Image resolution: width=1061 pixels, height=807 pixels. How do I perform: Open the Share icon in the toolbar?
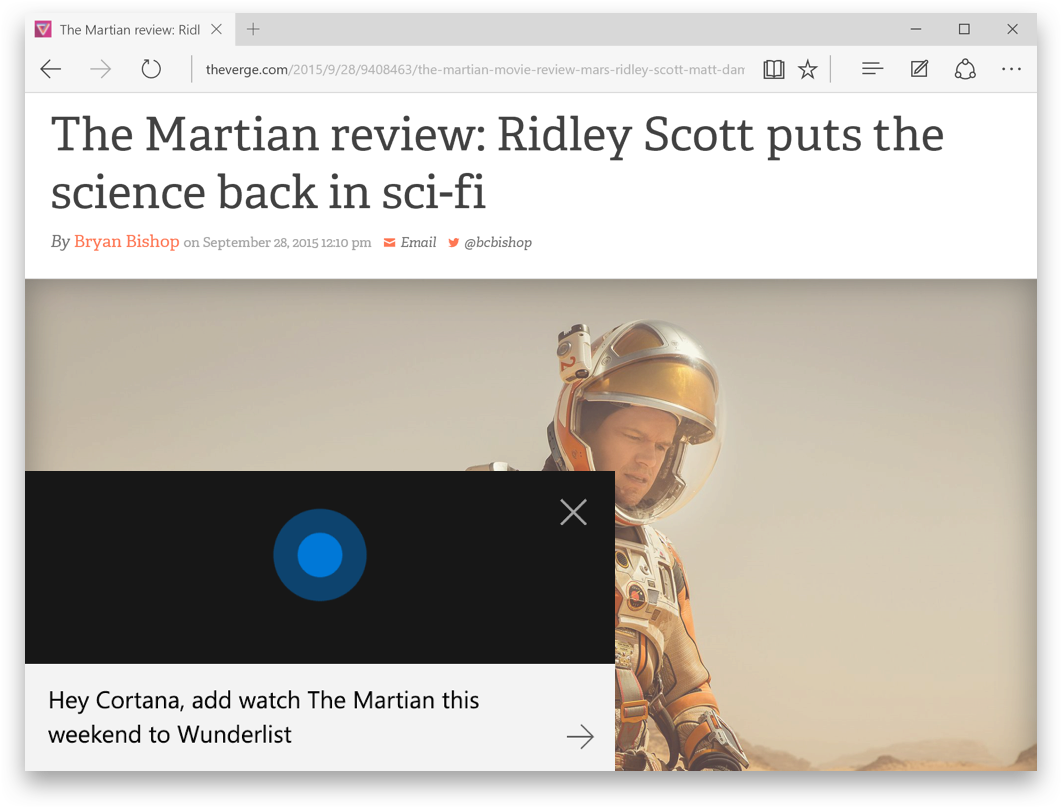pos(965,69)
